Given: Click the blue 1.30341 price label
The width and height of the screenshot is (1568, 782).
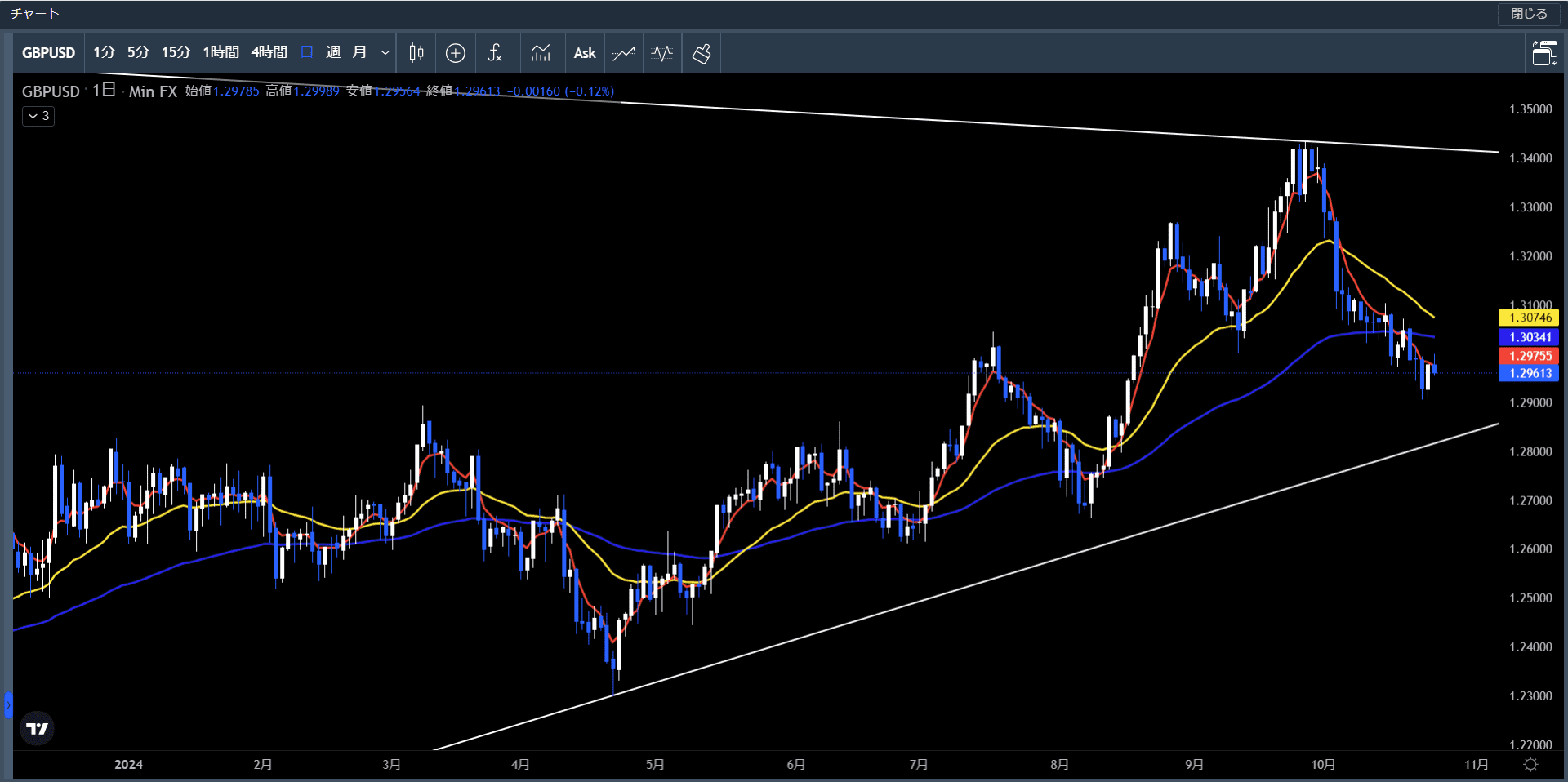Looking at the screenshot, I should pos(1529,337).
